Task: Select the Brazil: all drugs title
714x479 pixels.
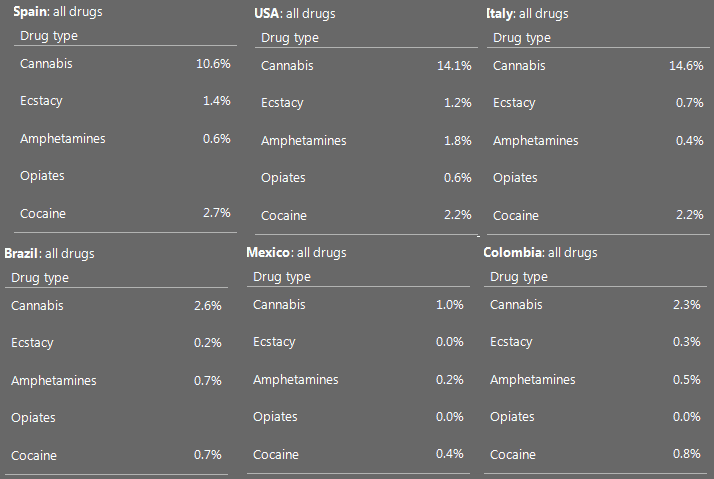Action: pos(49,254)
